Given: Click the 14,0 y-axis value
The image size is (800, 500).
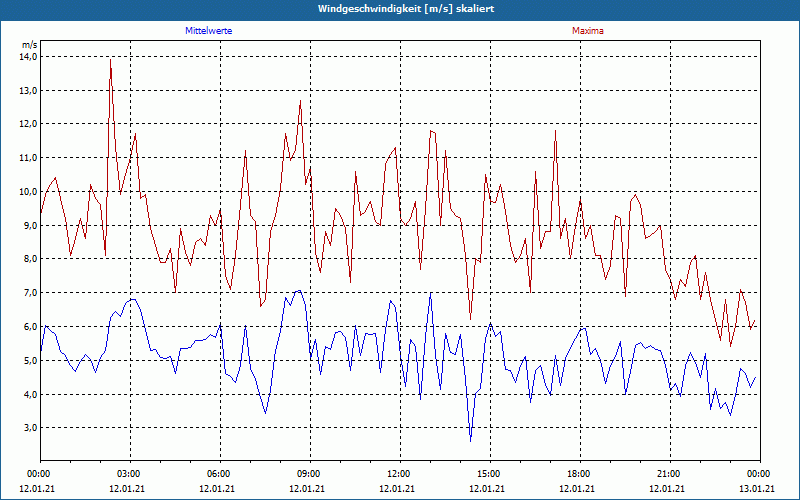Looking at the screenshot, I should pyautogui.click(x=29, y=57).
